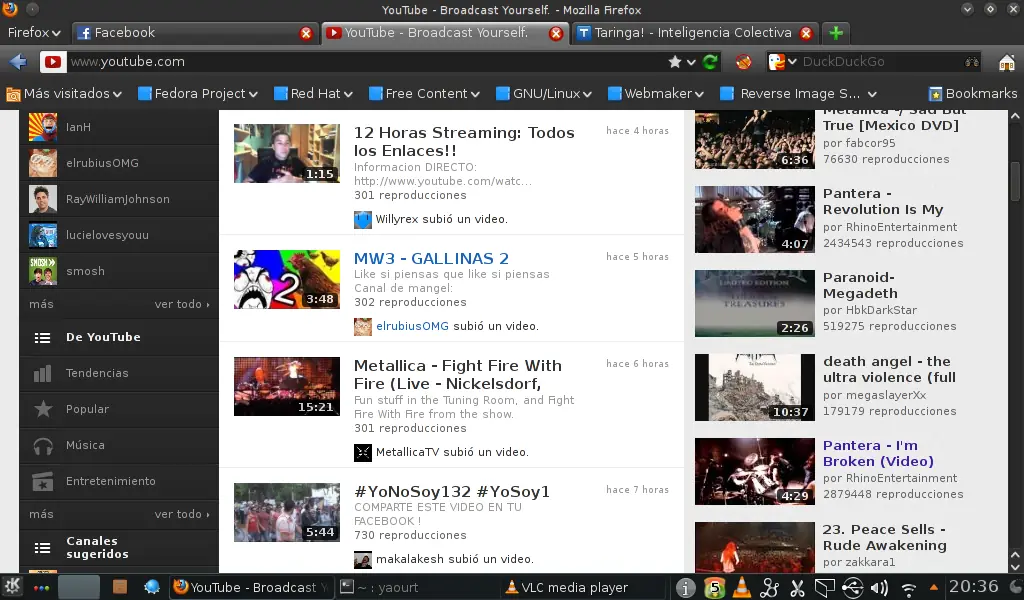Open the Fedora Project bookmarks dropdown
Image resolution: width=1024 pixels, height=600 pixels.
tap(197, 93)
